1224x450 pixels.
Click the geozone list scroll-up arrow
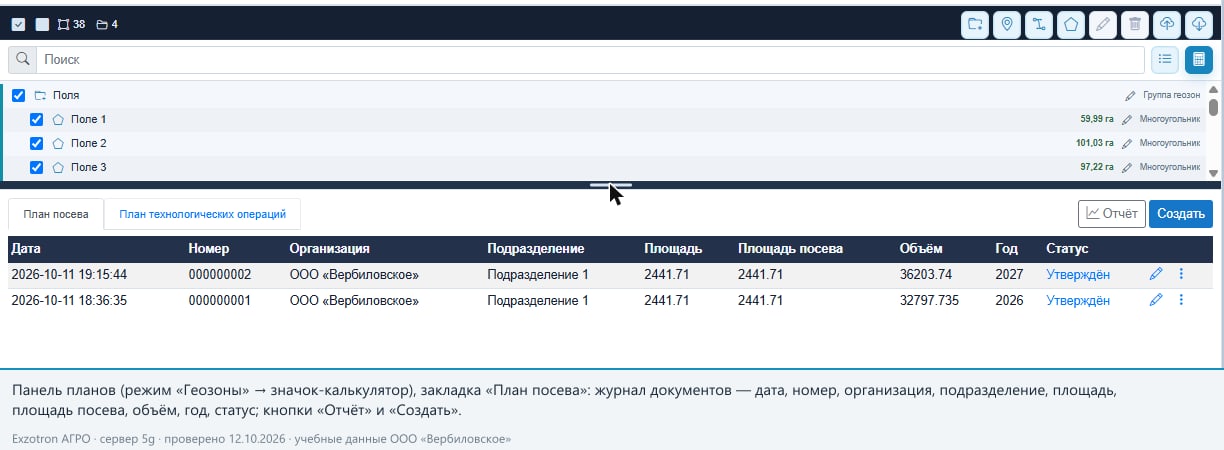(1214, 90)
